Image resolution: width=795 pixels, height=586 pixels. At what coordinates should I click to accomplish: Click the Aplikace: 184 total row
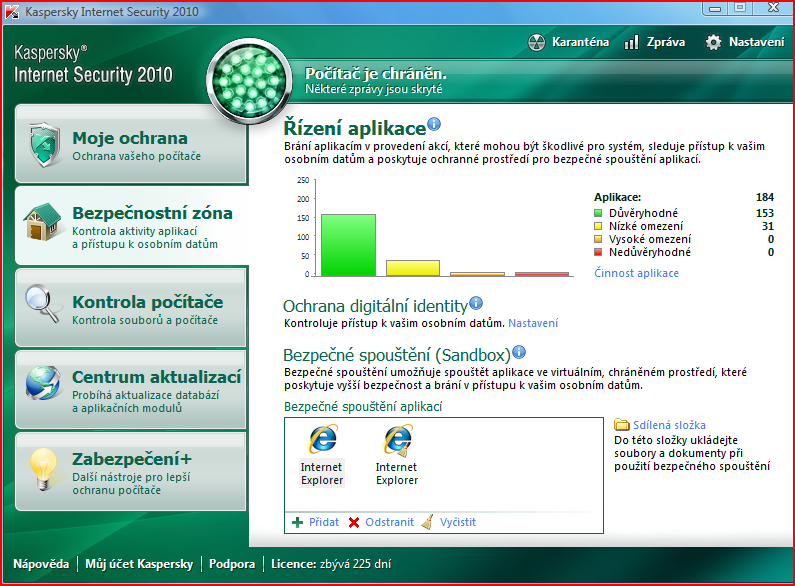click(x=684, y=197)
